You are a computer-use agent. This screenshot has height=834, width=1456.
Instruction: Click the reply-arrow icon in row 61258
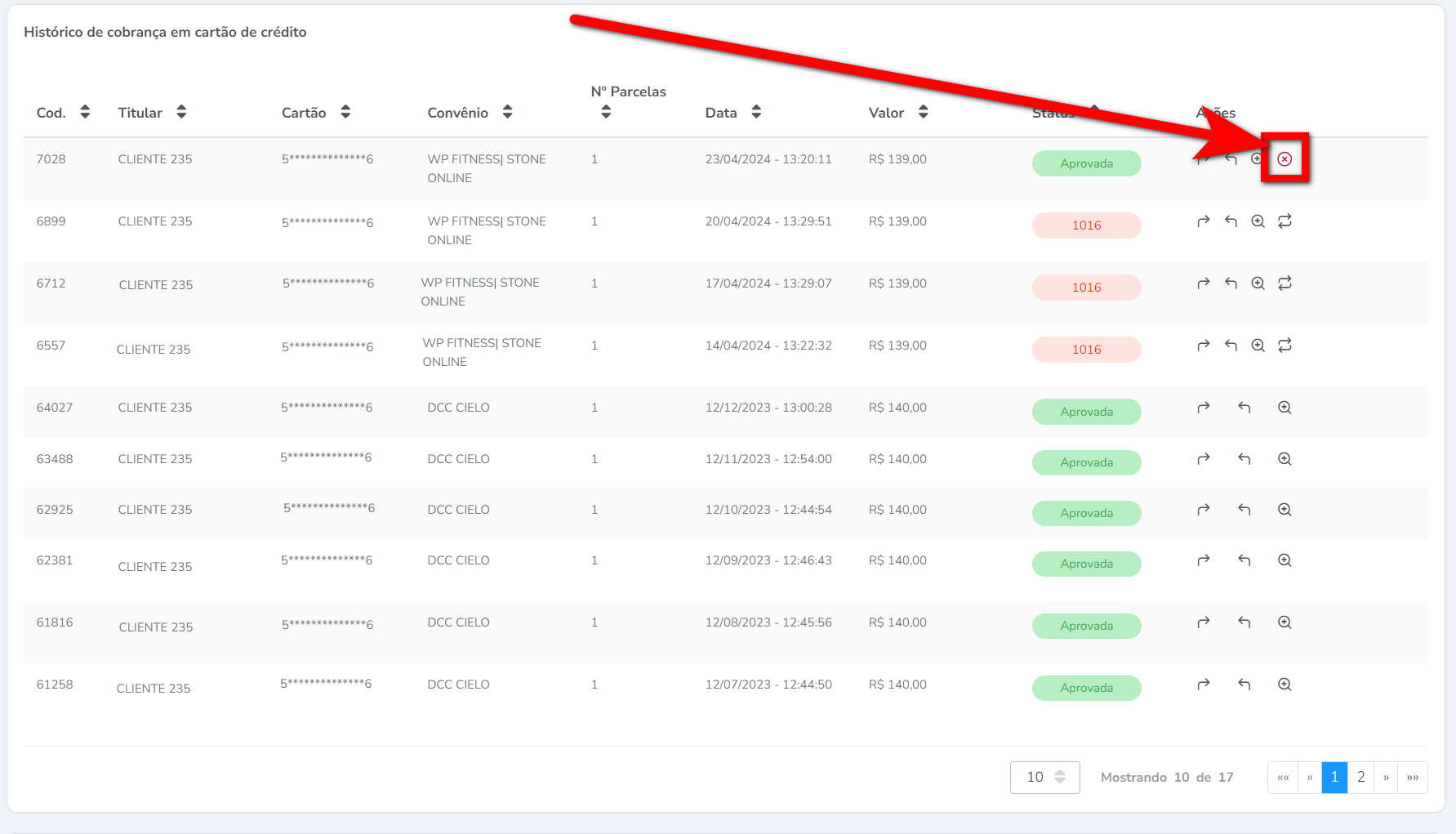[x=1244, y=685]
